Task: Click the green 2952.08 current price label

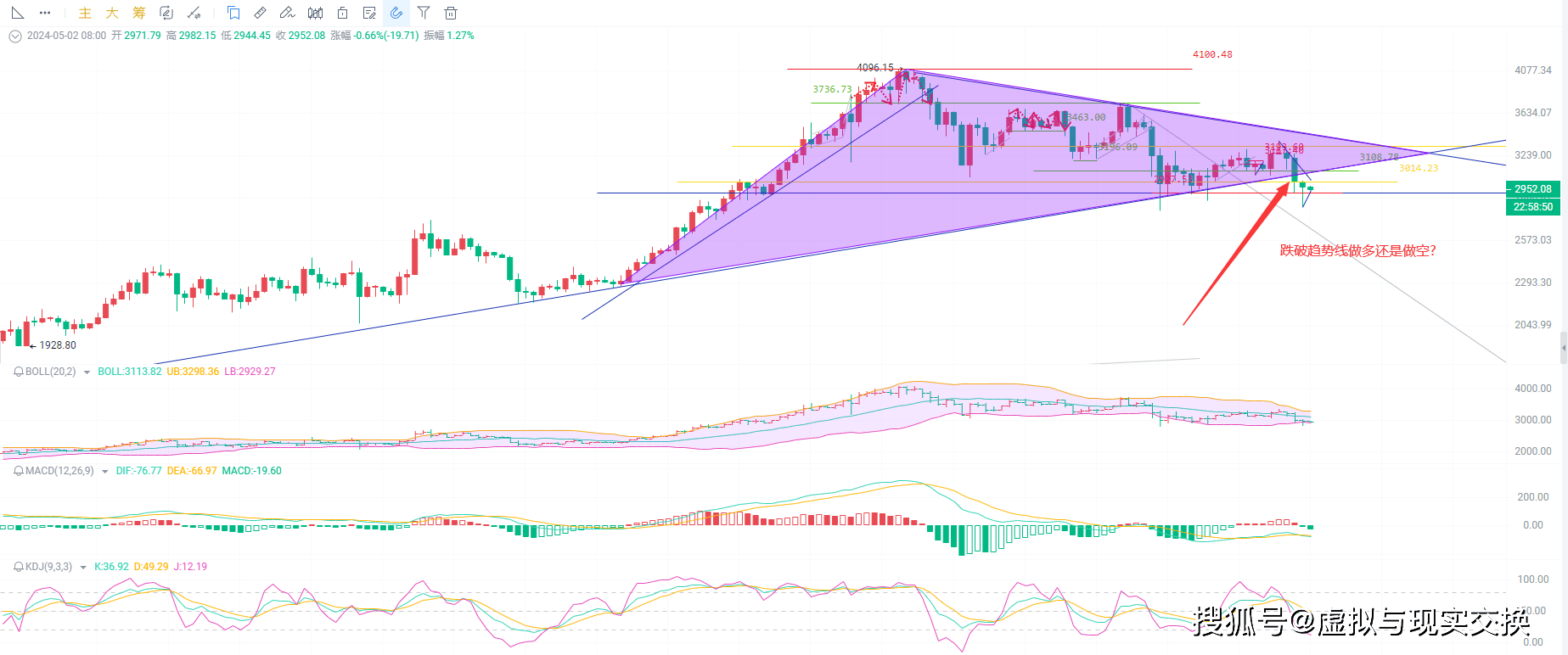Action: point(1532,189)
